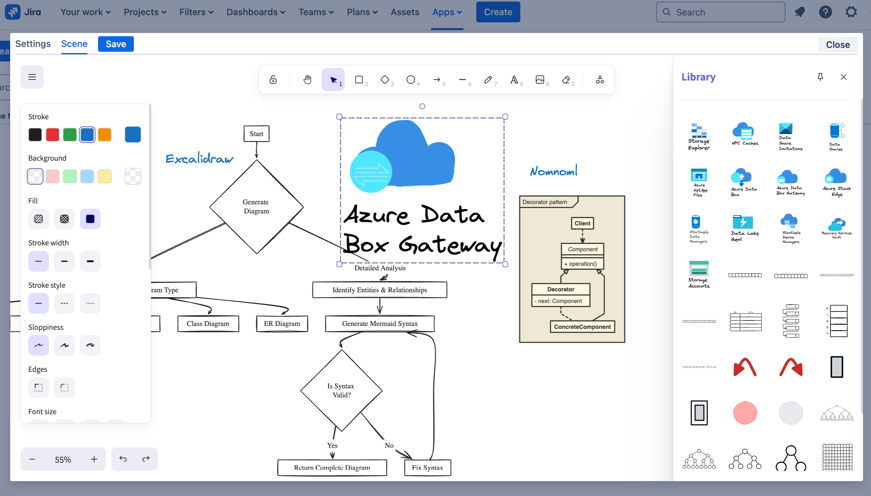Viewport: 871px width, 496px height.
Task: Insert the Storage Accounts library item
Action: click(699, 274)
